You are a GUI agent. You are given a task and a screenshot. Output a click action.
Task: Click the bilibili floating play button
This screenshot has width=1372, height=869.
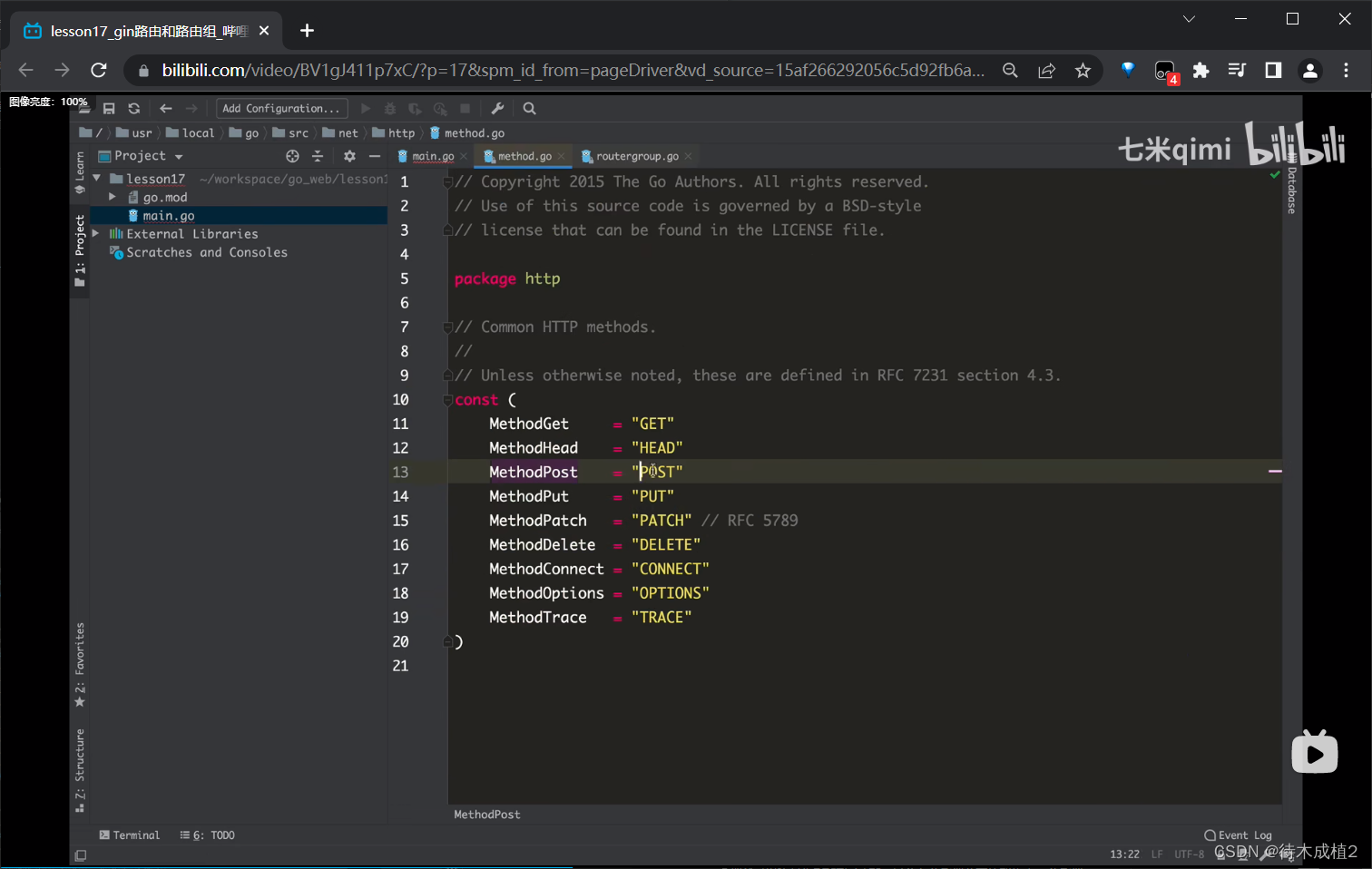click(1315, 752)
